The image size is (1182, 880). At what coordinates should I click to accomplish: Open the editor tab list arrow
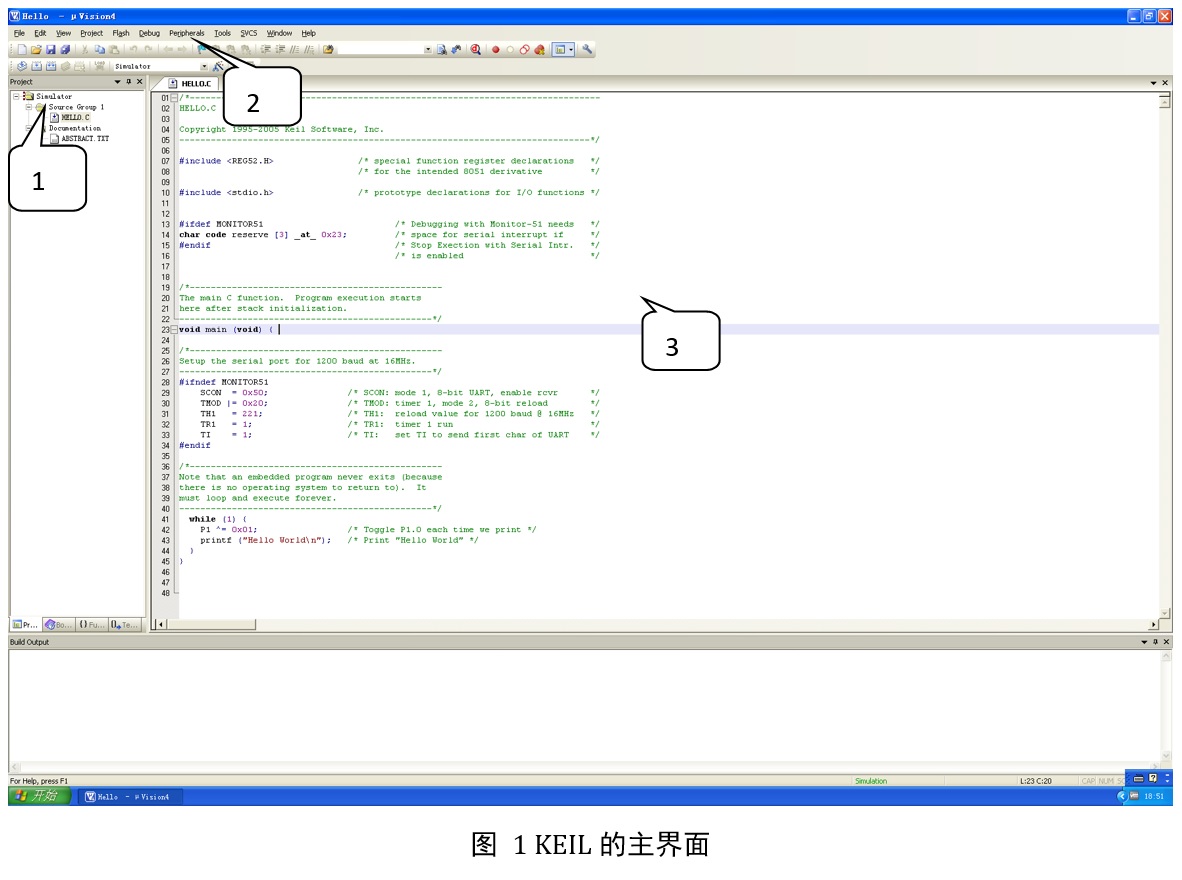(x=1153, y=83)
